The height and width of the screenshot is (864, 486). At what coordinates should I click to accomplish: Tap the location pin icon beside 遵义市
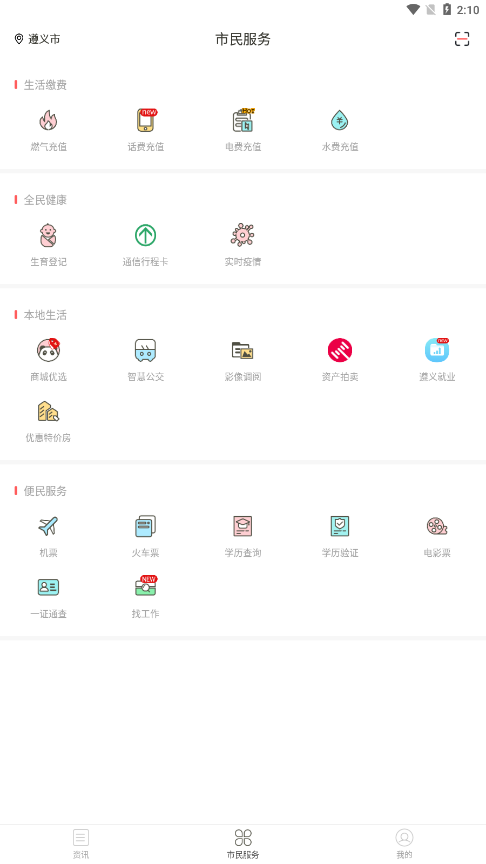pos(19,39)
